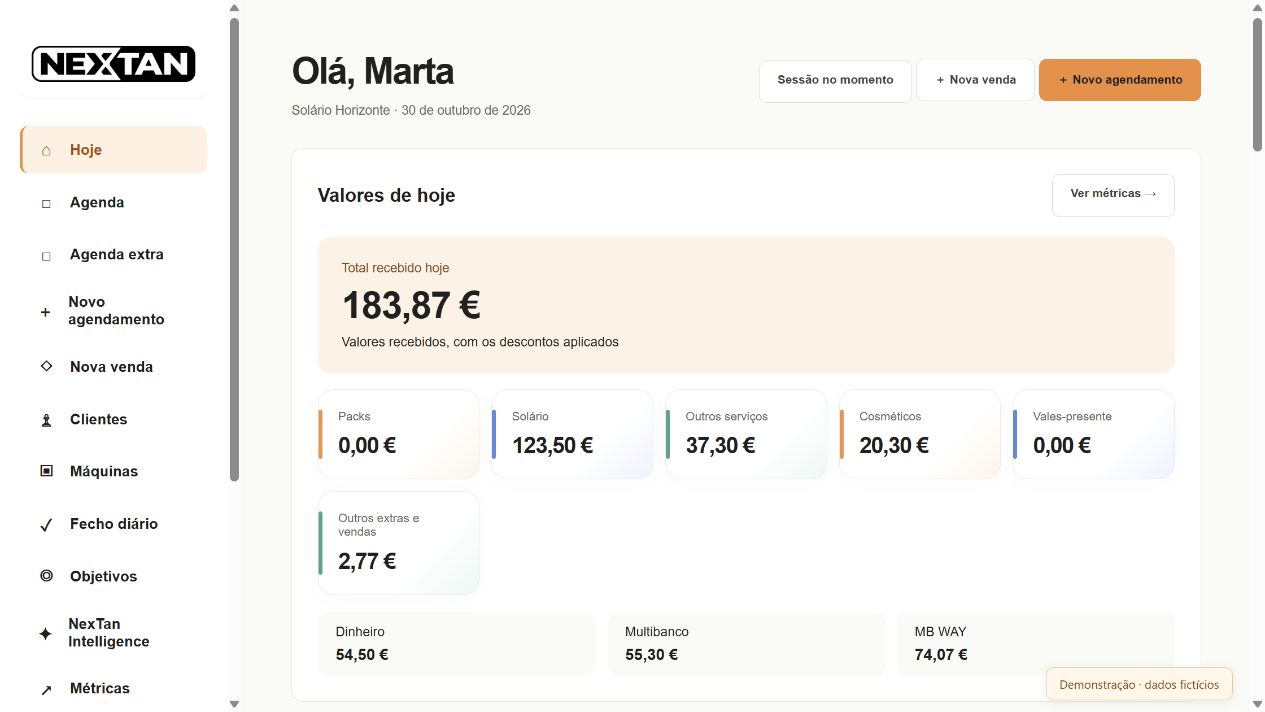Viewport: 1265px width, 712px height.
Task: Click the plus icon for Novo agendamento in sidebar
Action: coord(45,312)
